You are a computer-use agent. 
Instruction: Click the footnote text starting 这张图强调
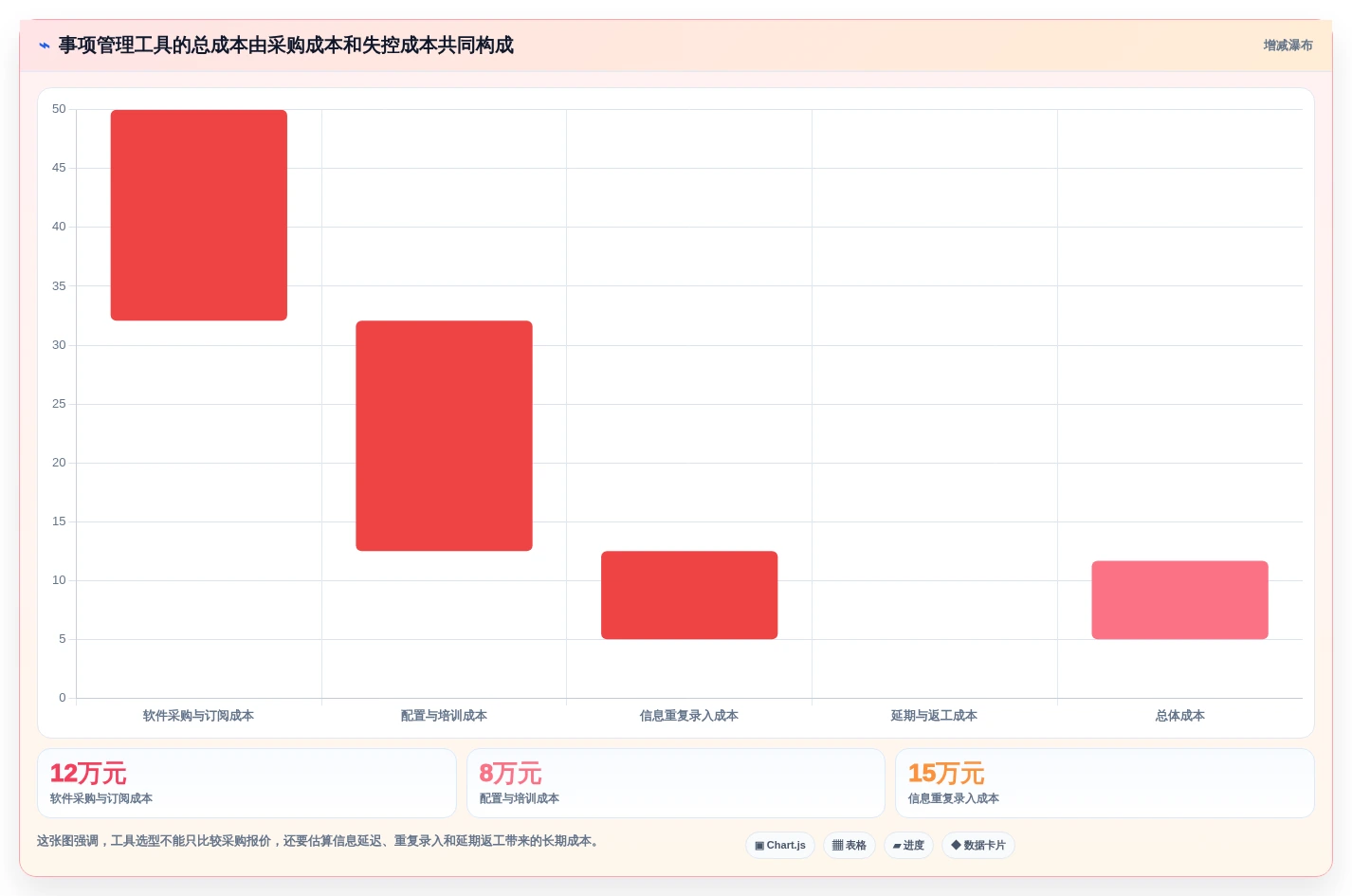coord(320,841)
